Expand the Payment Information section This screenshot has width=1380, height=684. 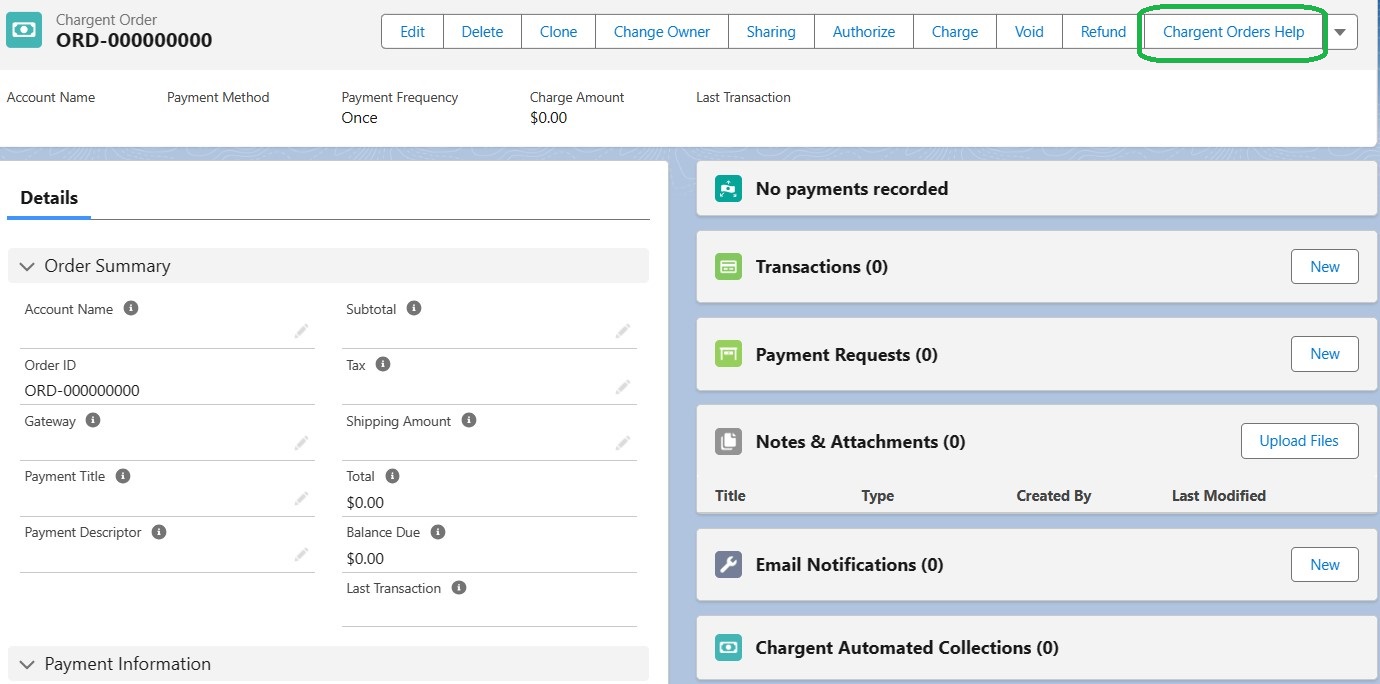pyautogui.click(x=27, y=663)
